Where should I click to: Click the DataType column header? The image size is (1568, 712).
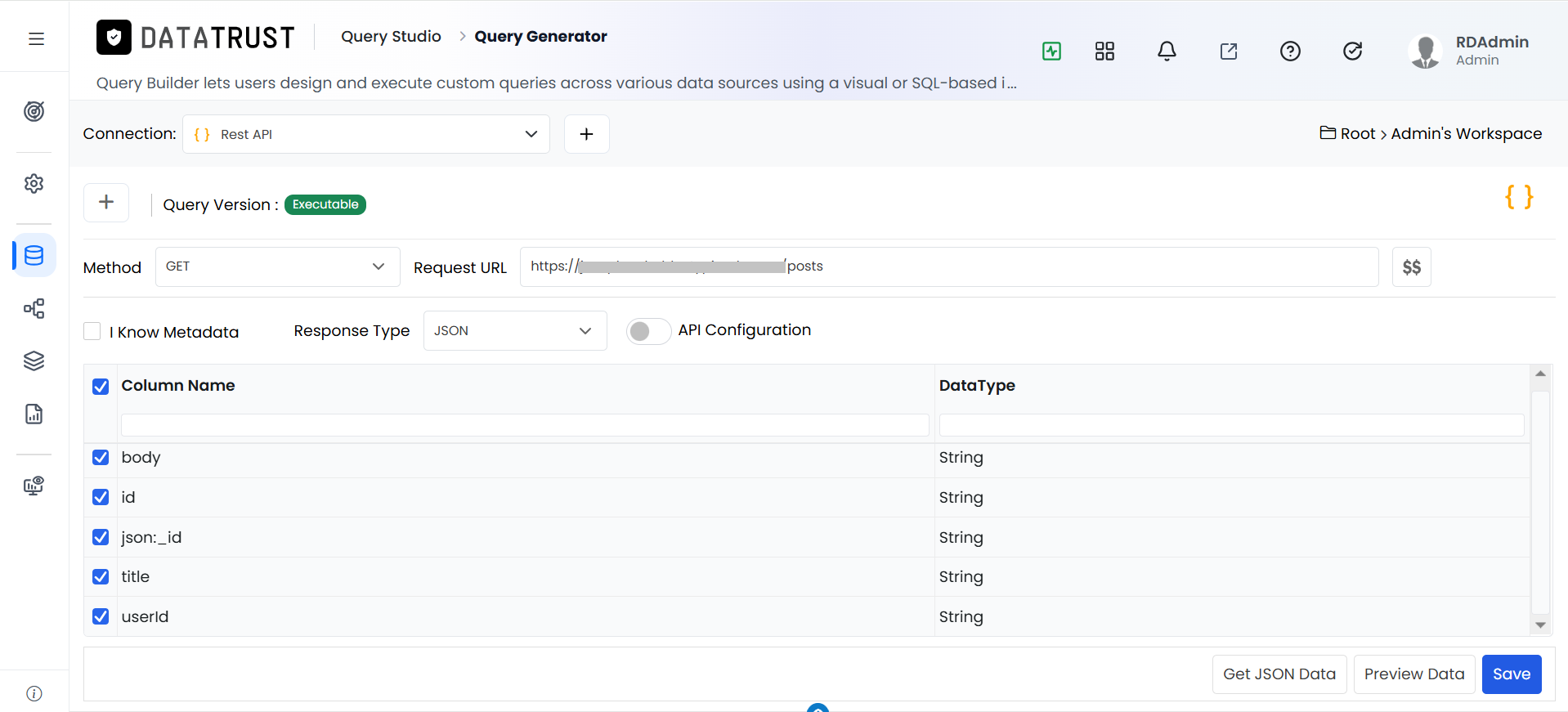[x=977, y=386]
